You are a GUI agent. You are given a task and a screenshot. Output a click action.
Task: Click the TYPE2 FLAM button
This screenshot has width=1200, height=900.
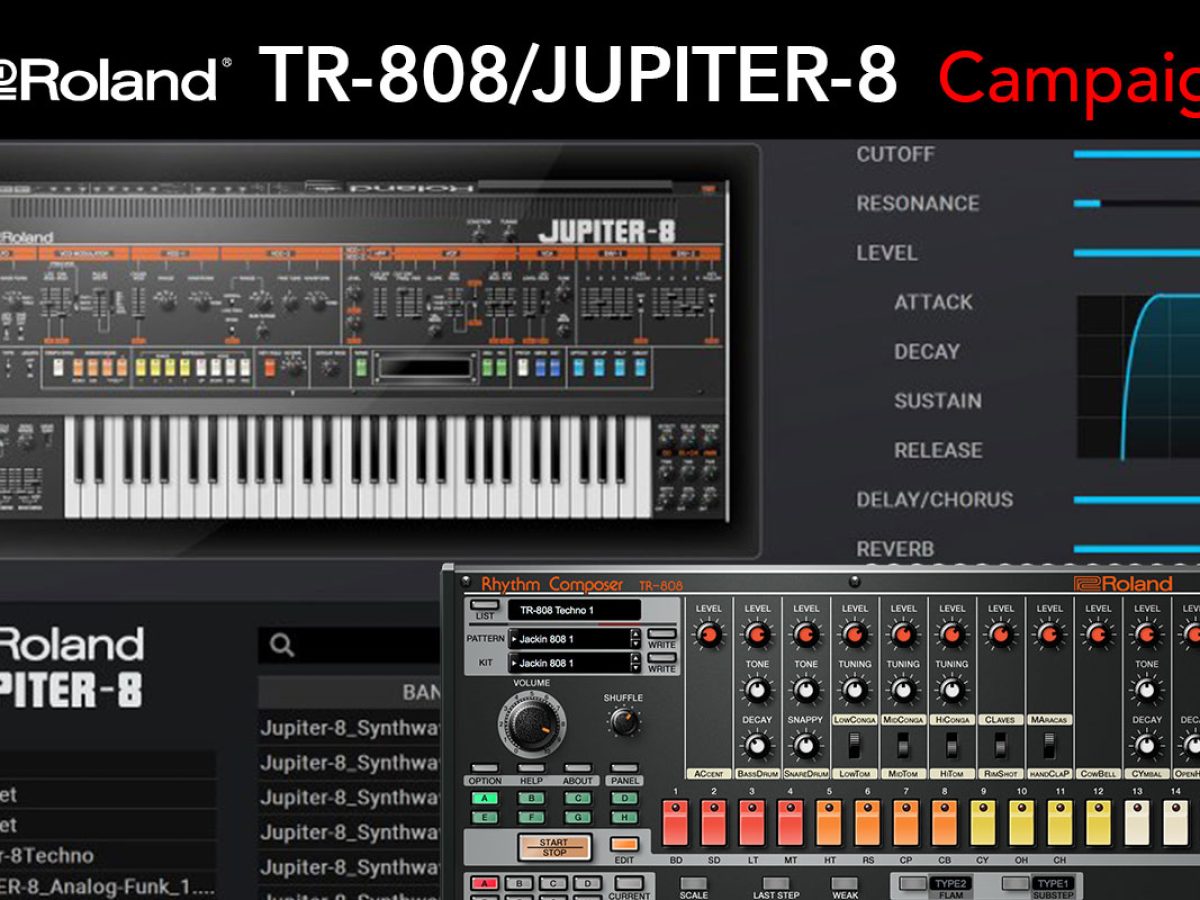[912, 884]
